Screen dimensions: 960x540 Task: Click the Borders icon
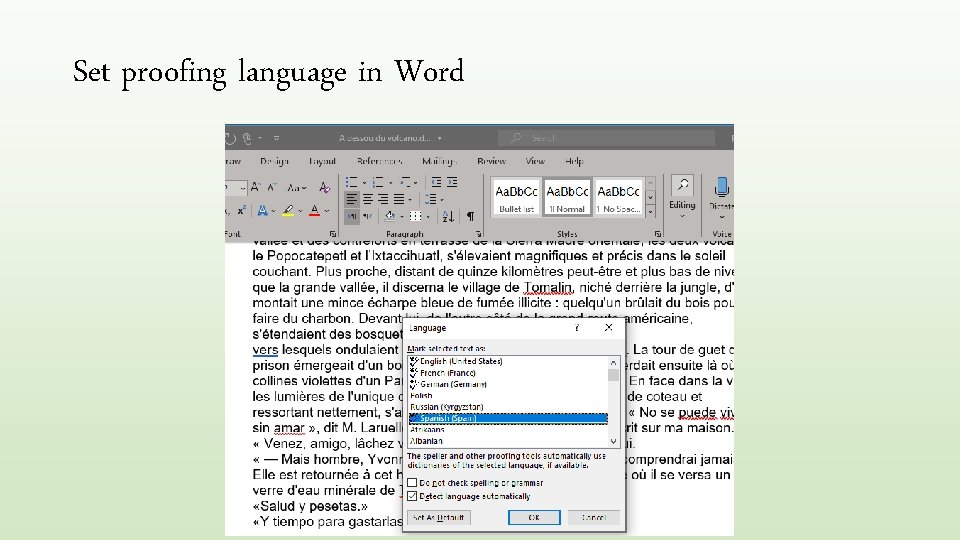(x=415, y=216)
